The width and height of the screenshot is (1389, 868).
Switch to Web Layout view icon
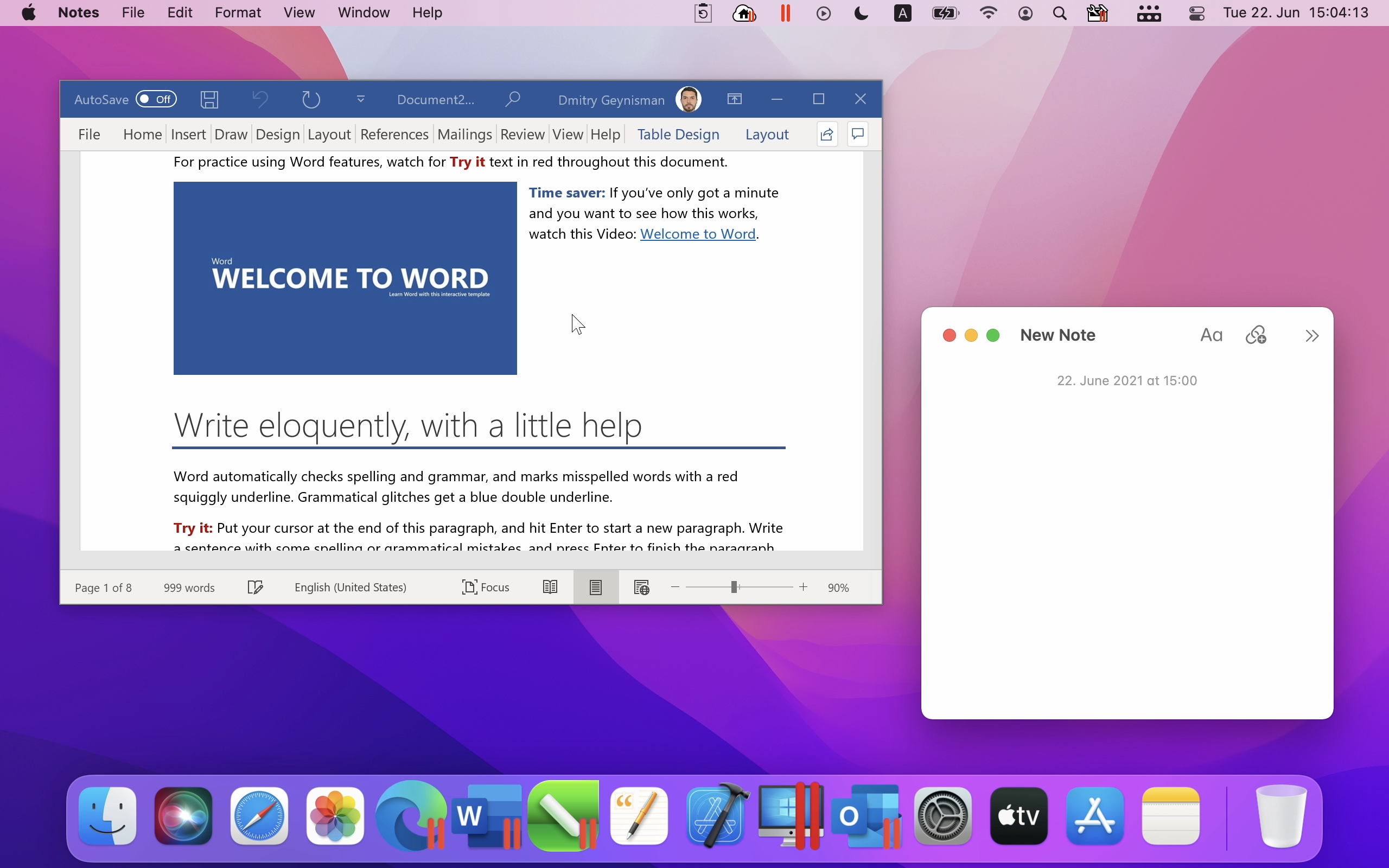[641, 588]
